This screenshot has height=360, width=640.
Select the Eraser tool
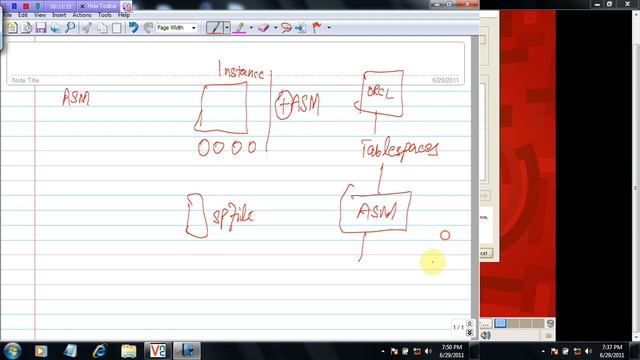[x=264, y=28]
